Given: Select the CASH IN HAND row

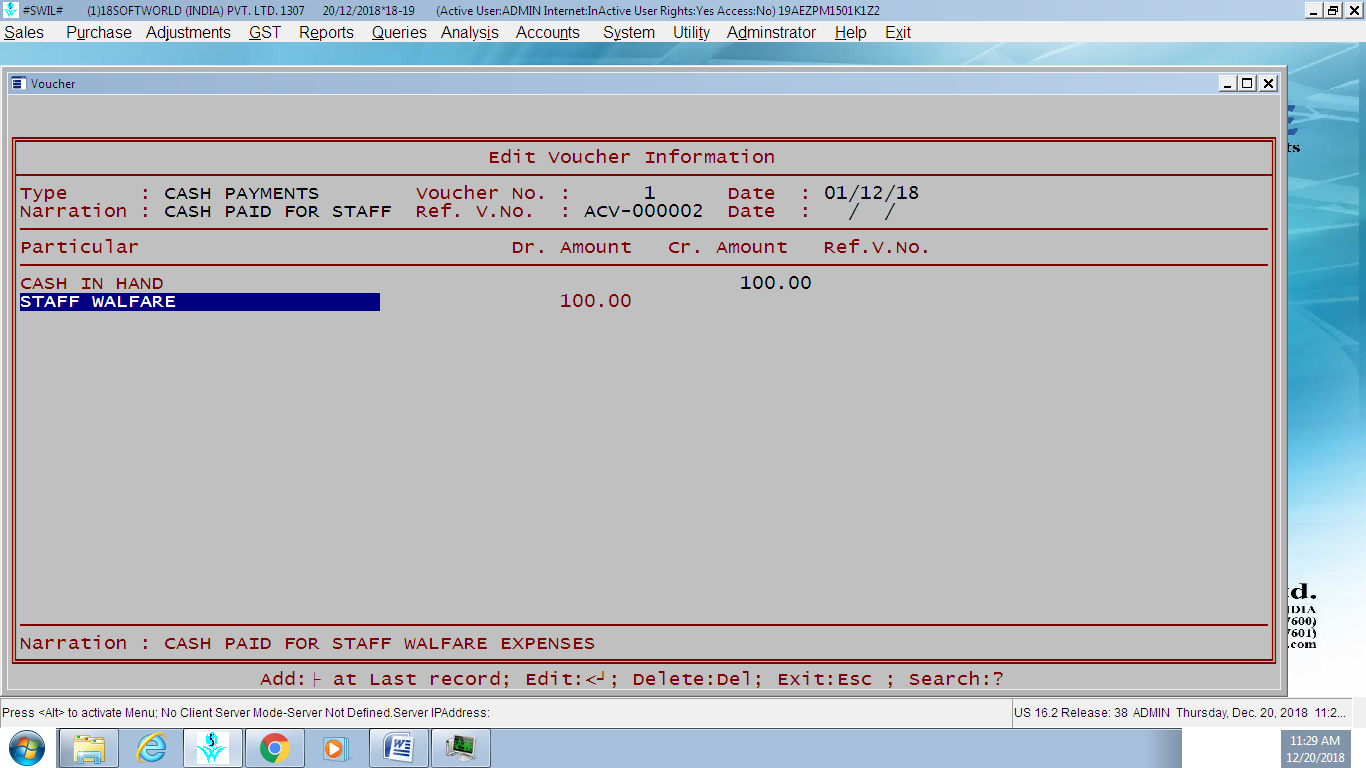Looking at the screenshot, I should point(92,284).
